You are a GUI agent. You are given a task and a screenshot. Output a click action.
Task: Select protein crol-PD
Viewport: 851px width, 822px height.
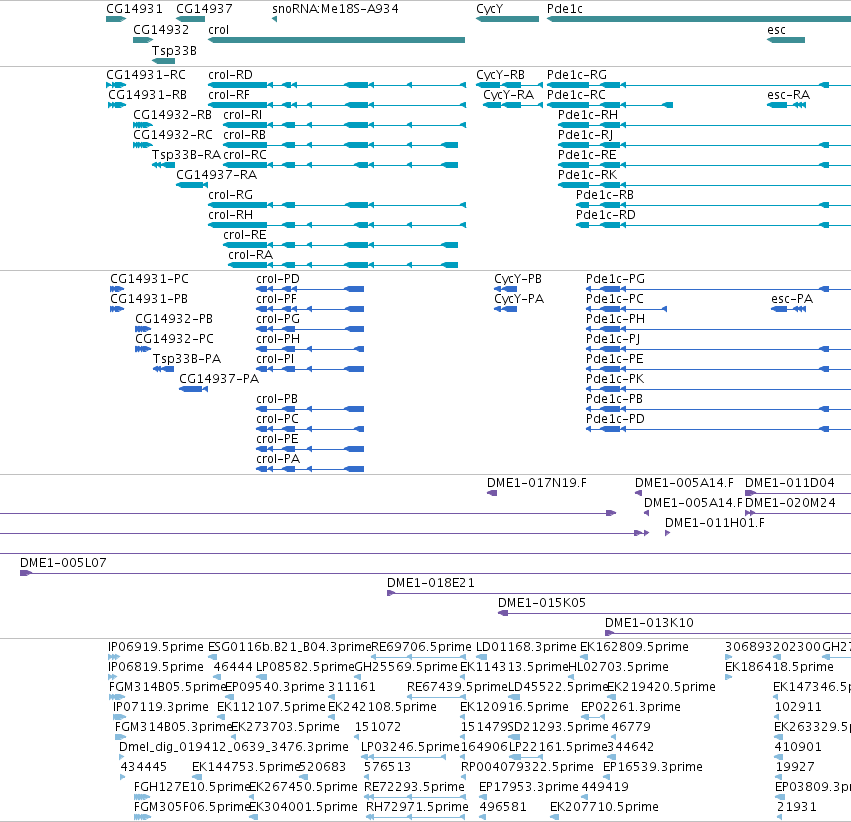tap(310, 289)
